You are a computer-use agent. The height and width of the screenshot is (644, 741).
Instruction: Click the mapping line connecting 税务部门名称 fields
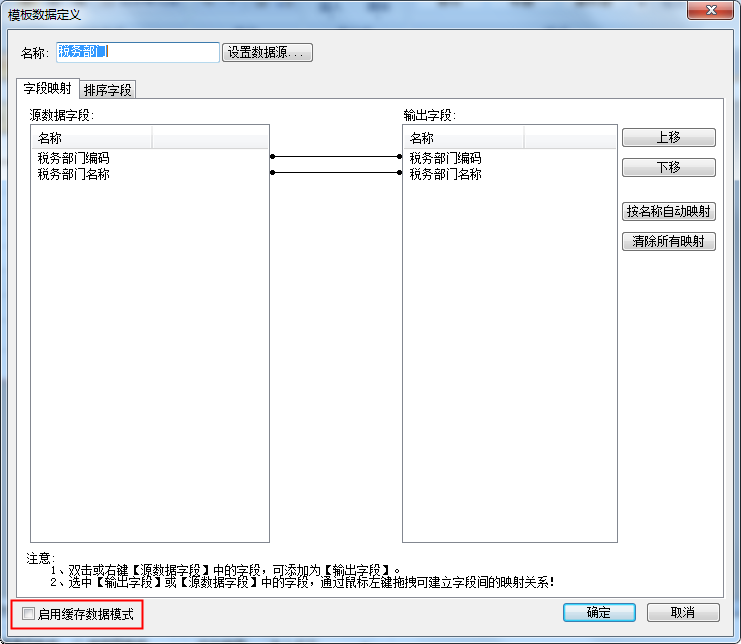tap(336, 173)
